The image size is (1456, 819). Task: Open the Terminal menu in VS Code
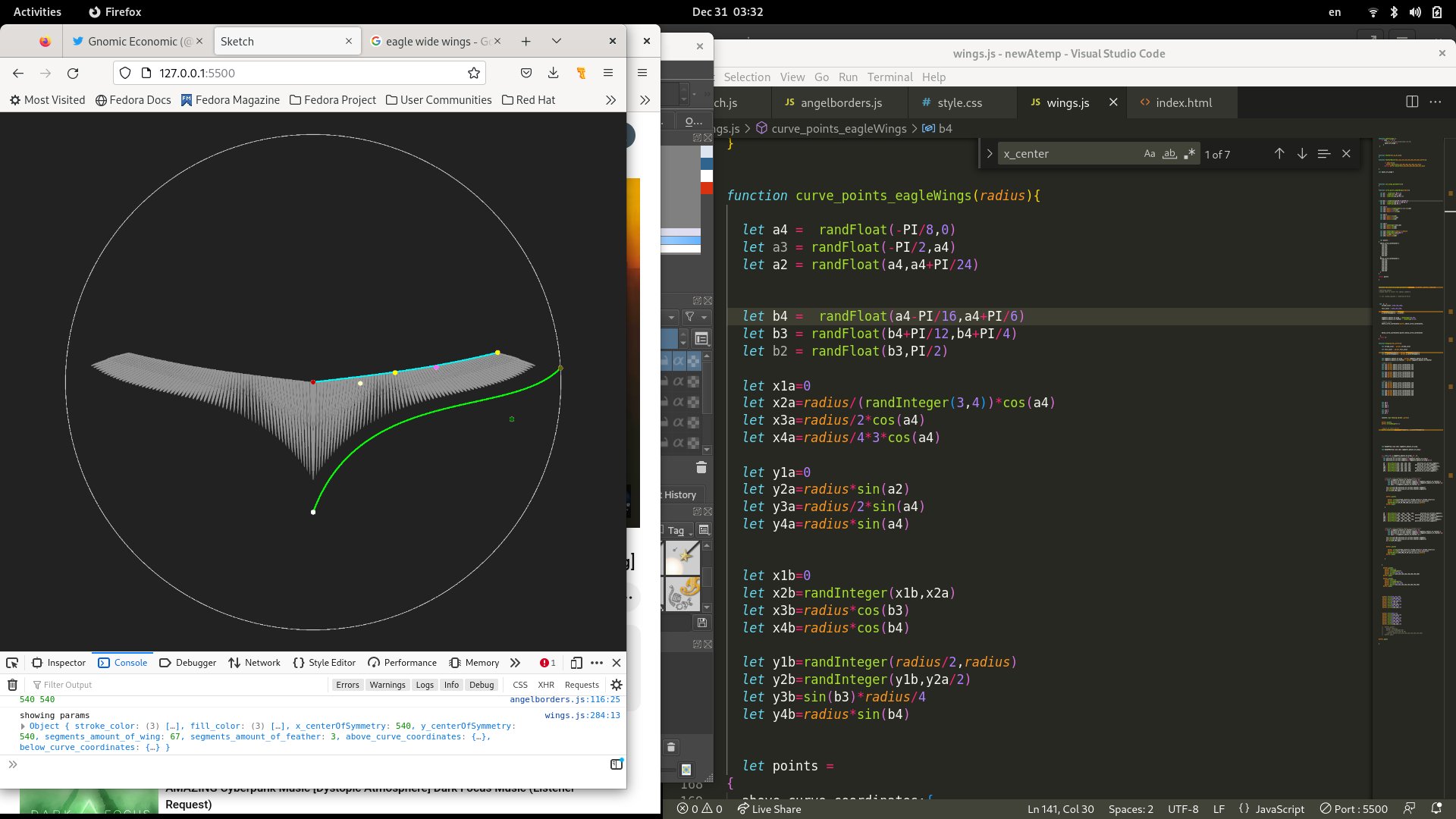click(890, 77)
